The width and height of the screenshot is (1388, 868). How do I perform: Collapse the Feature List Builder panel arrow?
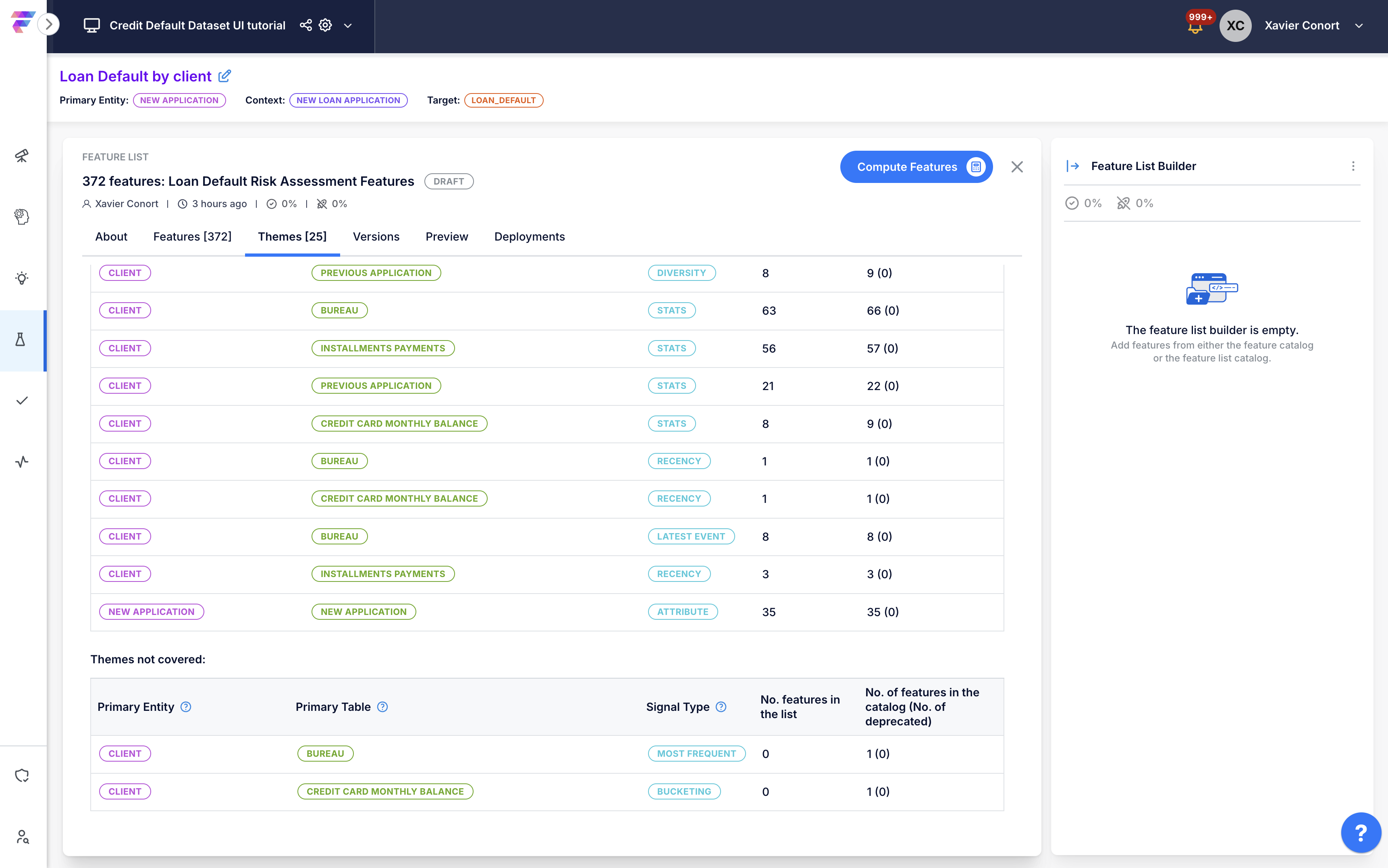(x=1073, y=166)
